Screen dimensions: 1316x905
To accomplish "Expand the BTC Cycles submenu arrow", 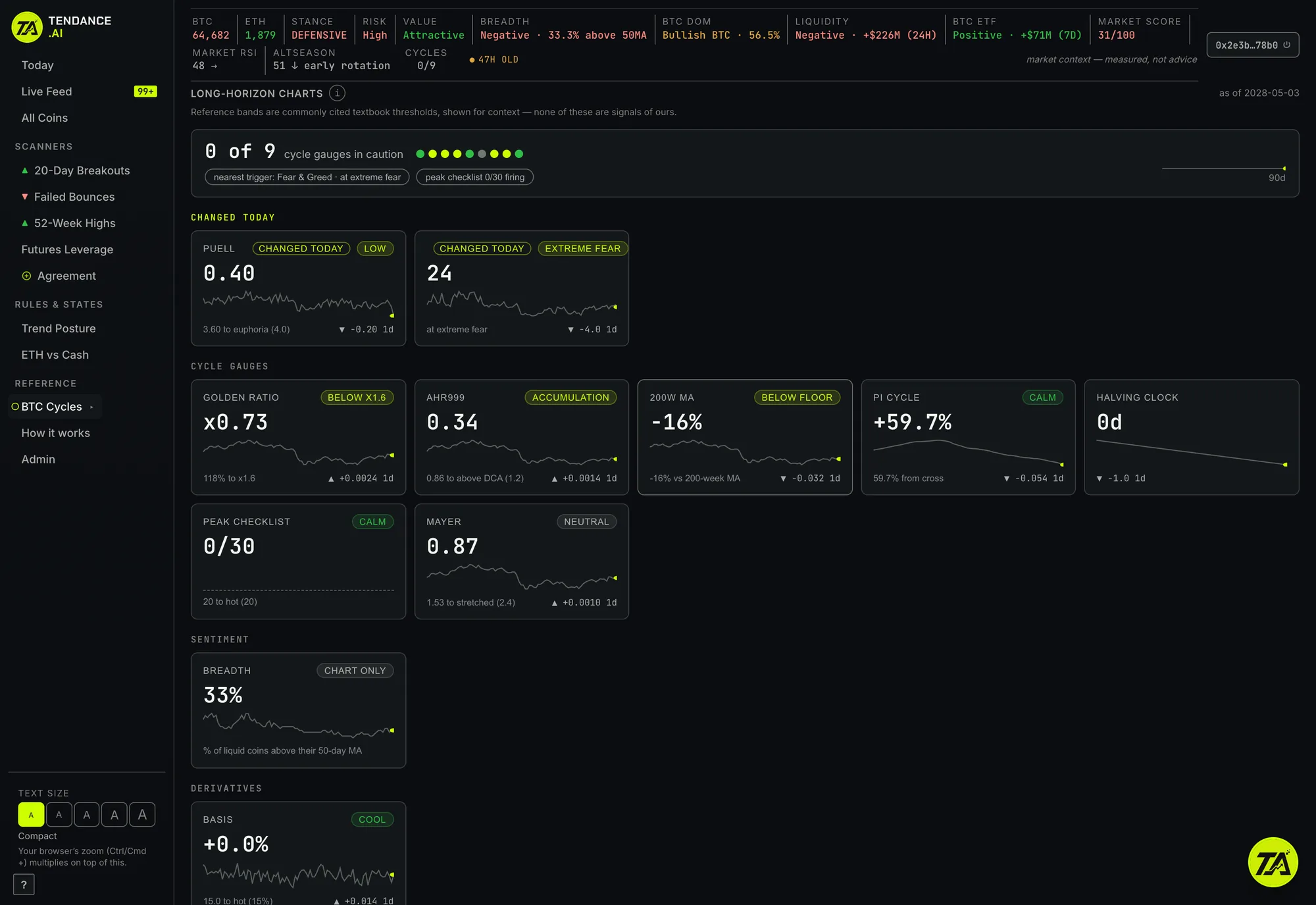I will [x=91, y=407].
